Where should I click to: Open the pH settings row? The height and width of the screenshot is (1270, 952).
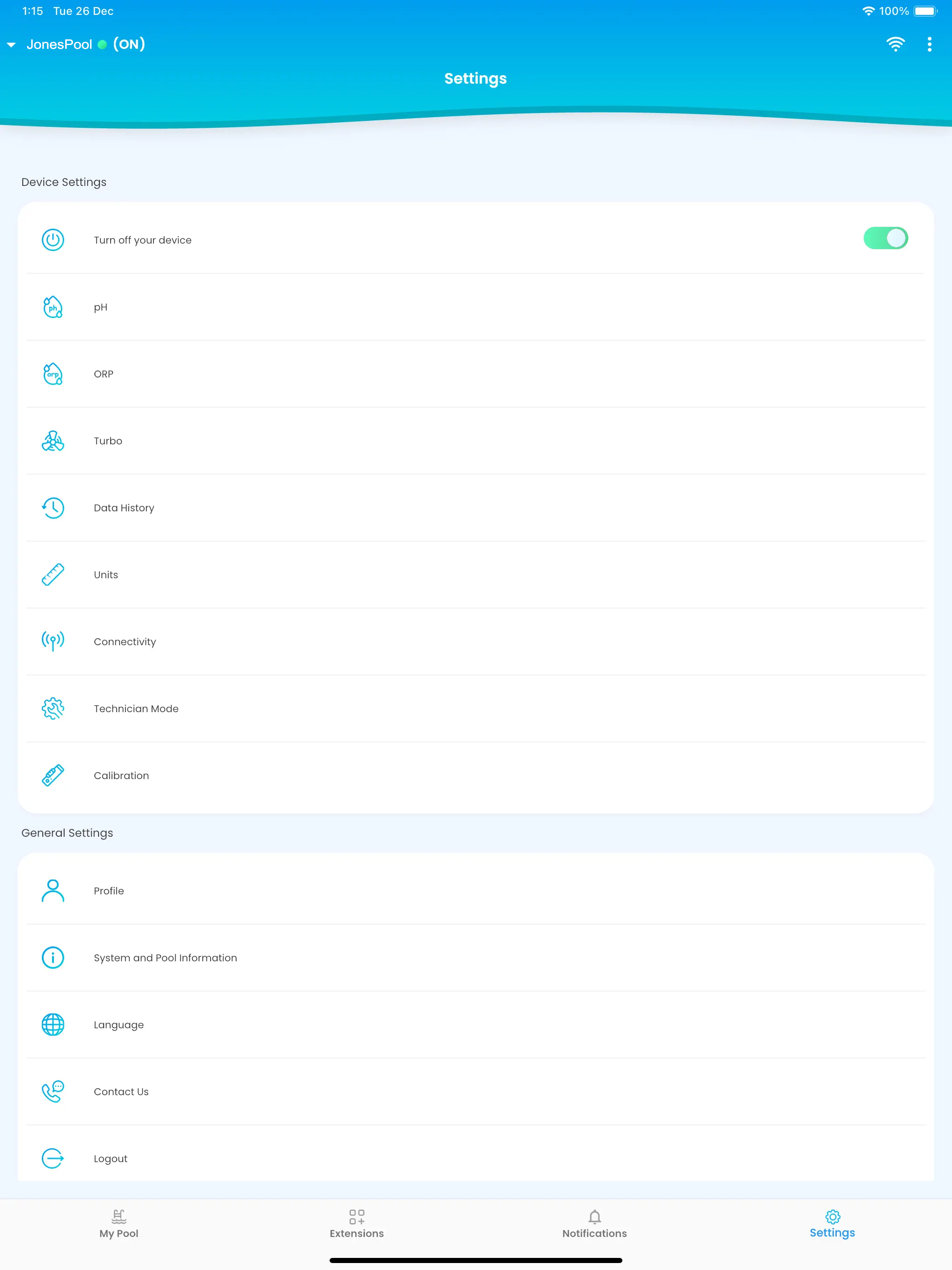[476, 307]
